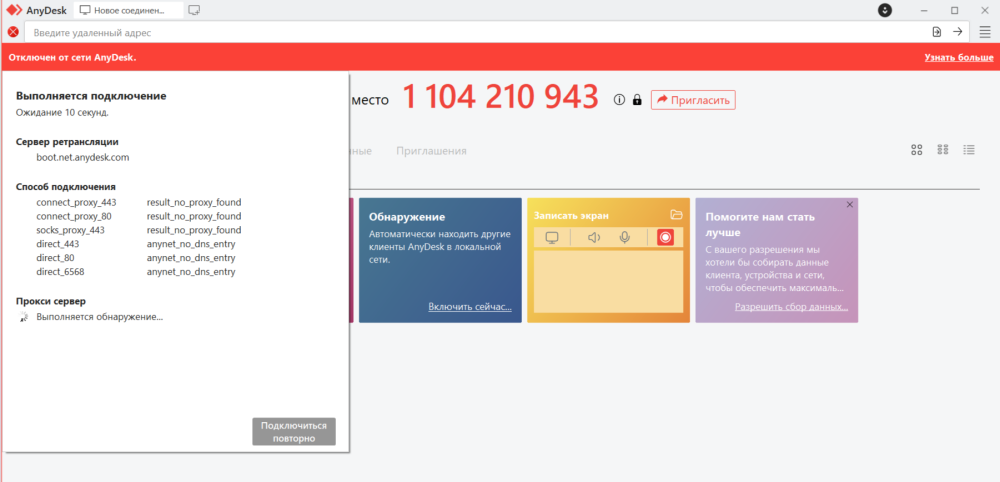
Task: Toggle speaker audio in screen recording card
Action: [594, 237]
